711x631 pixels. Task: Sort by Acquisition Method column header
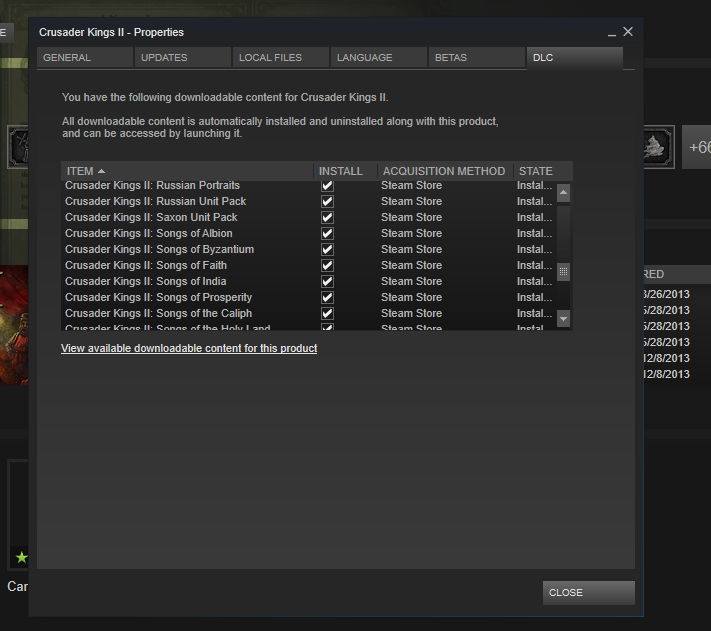[445, 171]
